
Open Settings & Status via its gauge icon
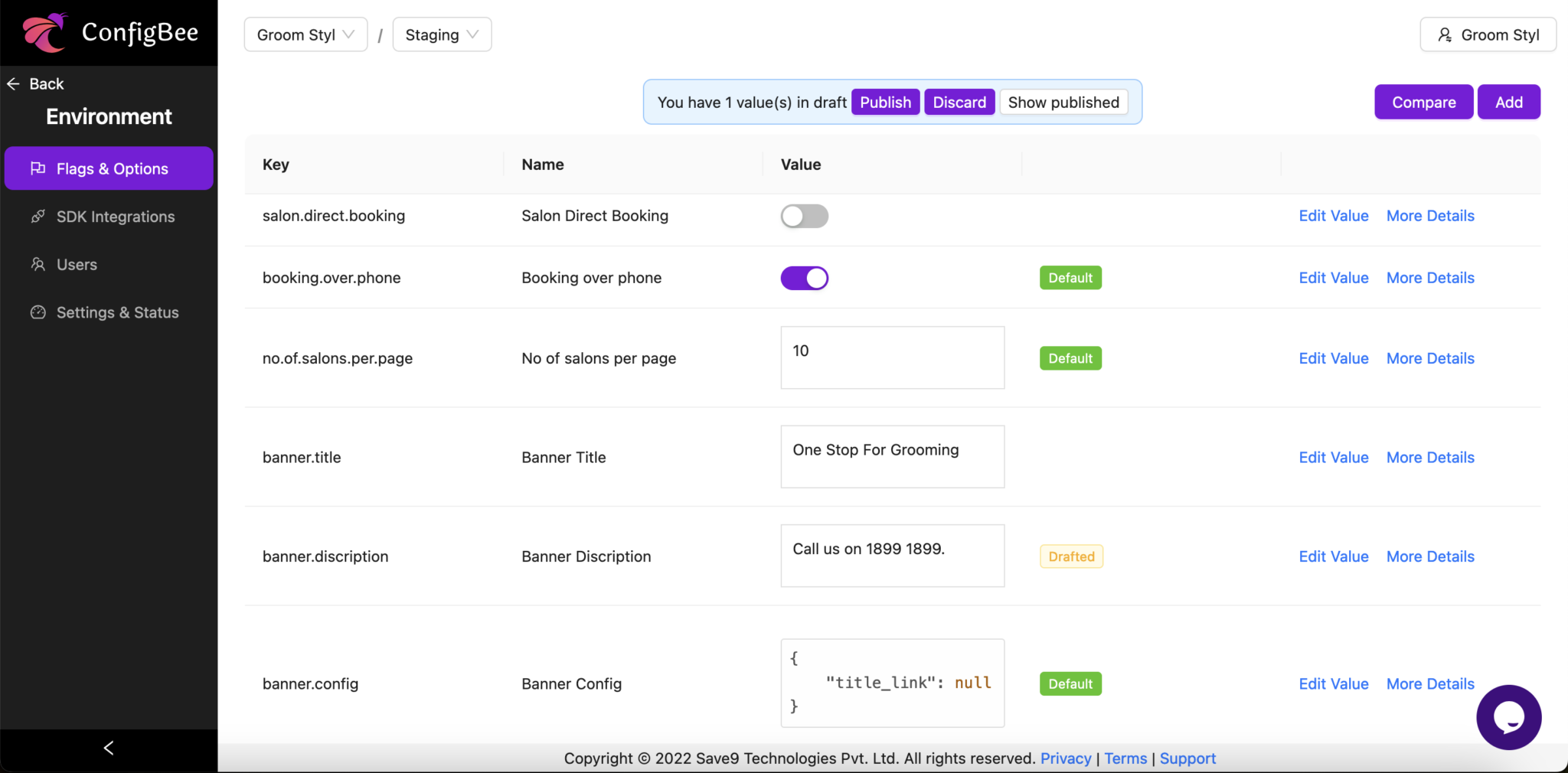pyautogui.click(x=38, y=312)
